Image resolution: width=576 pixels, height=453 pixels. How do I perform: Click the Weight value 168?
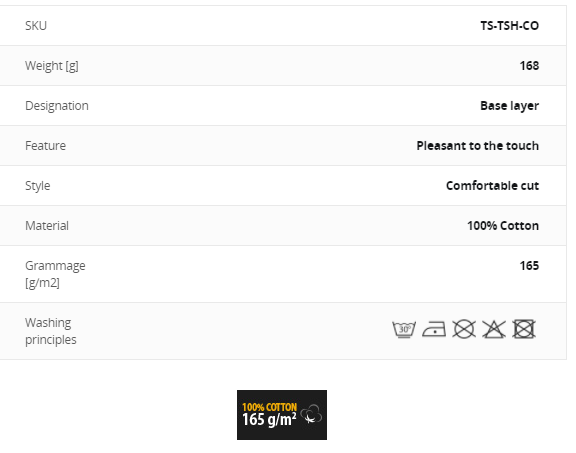[529, 66]
